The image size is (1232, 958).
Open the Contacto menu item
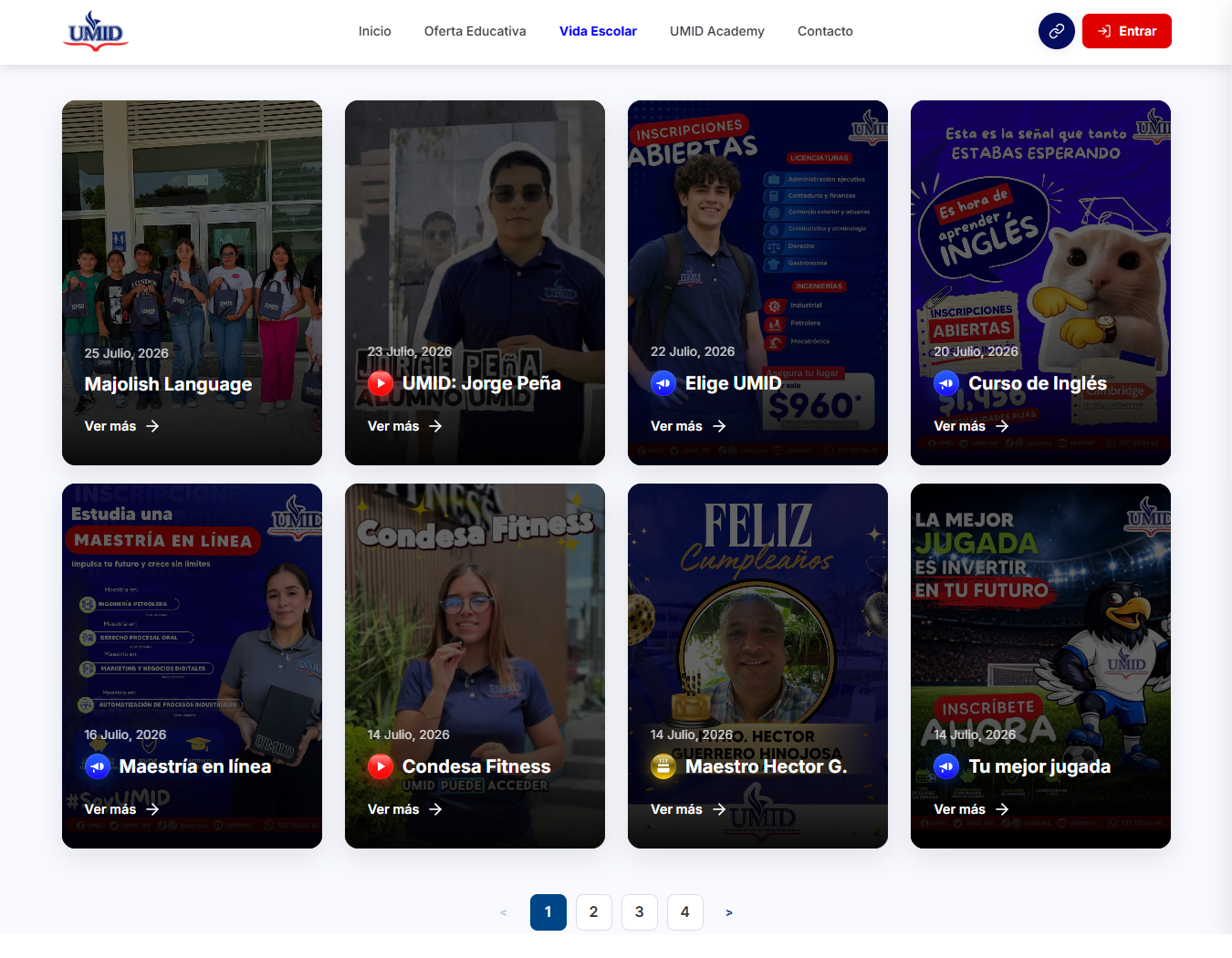[x=825, y=31]
